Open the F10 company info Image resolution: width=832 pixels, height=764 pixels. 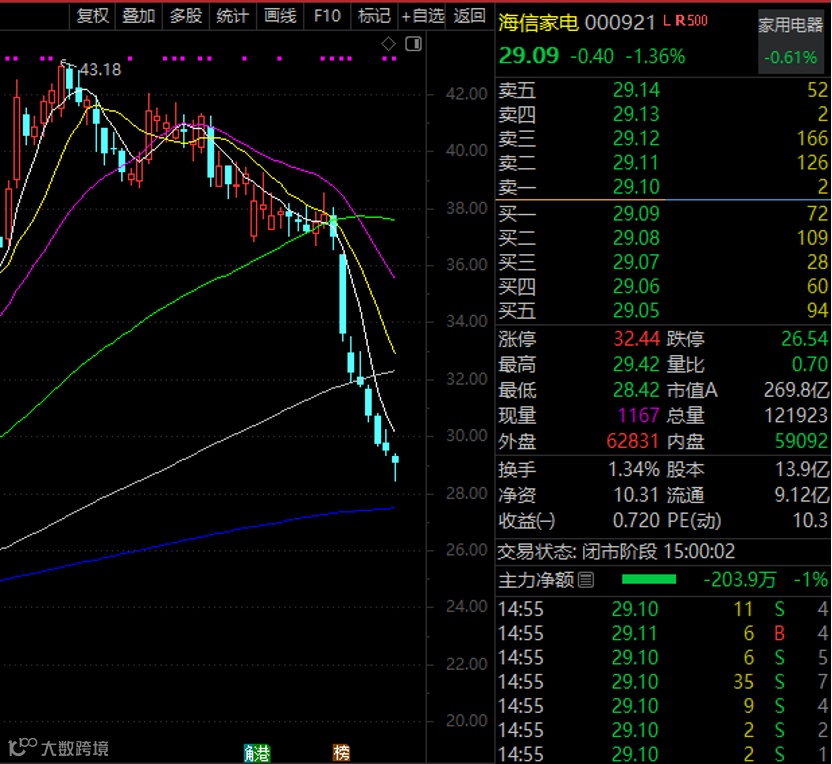[327, 16]
